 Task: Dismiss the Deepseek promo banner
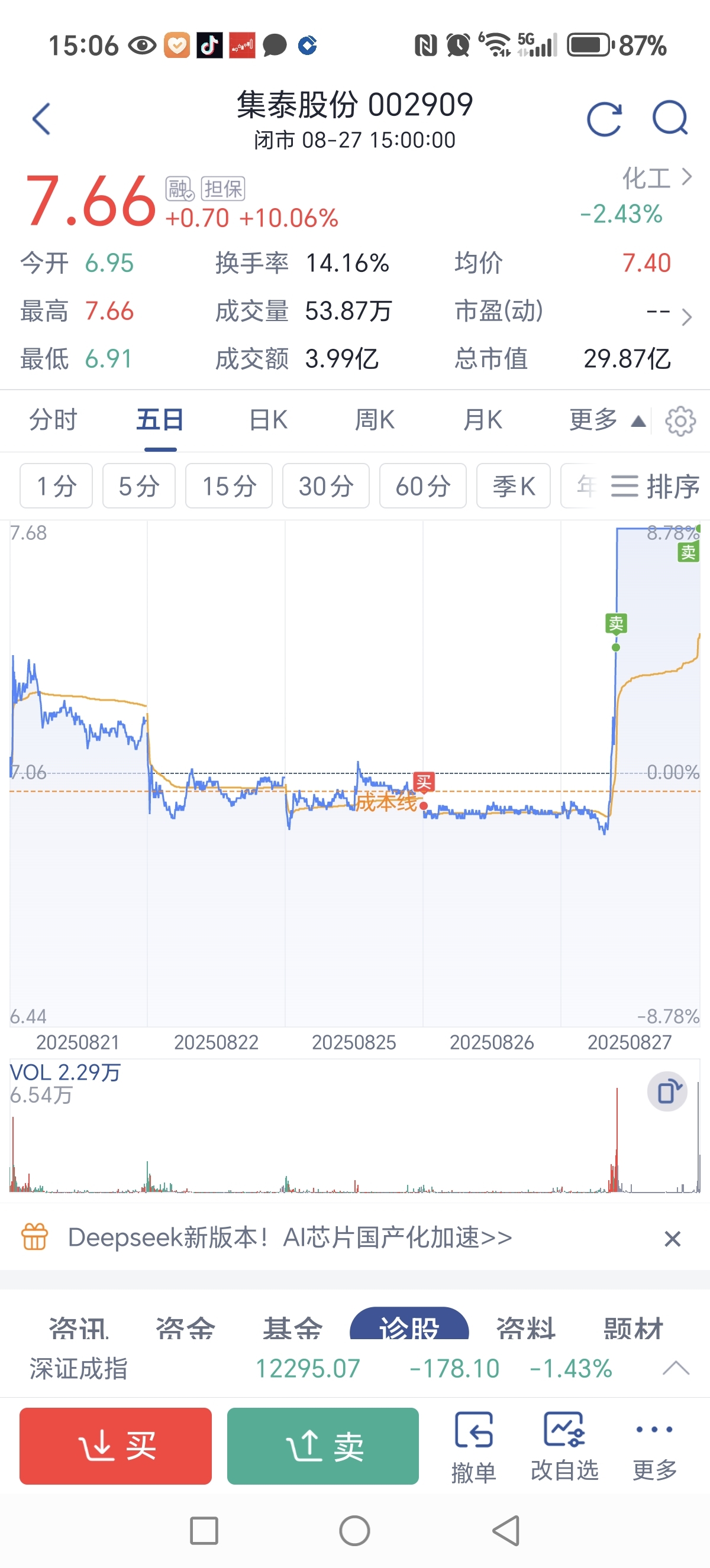click(672, 1238)
